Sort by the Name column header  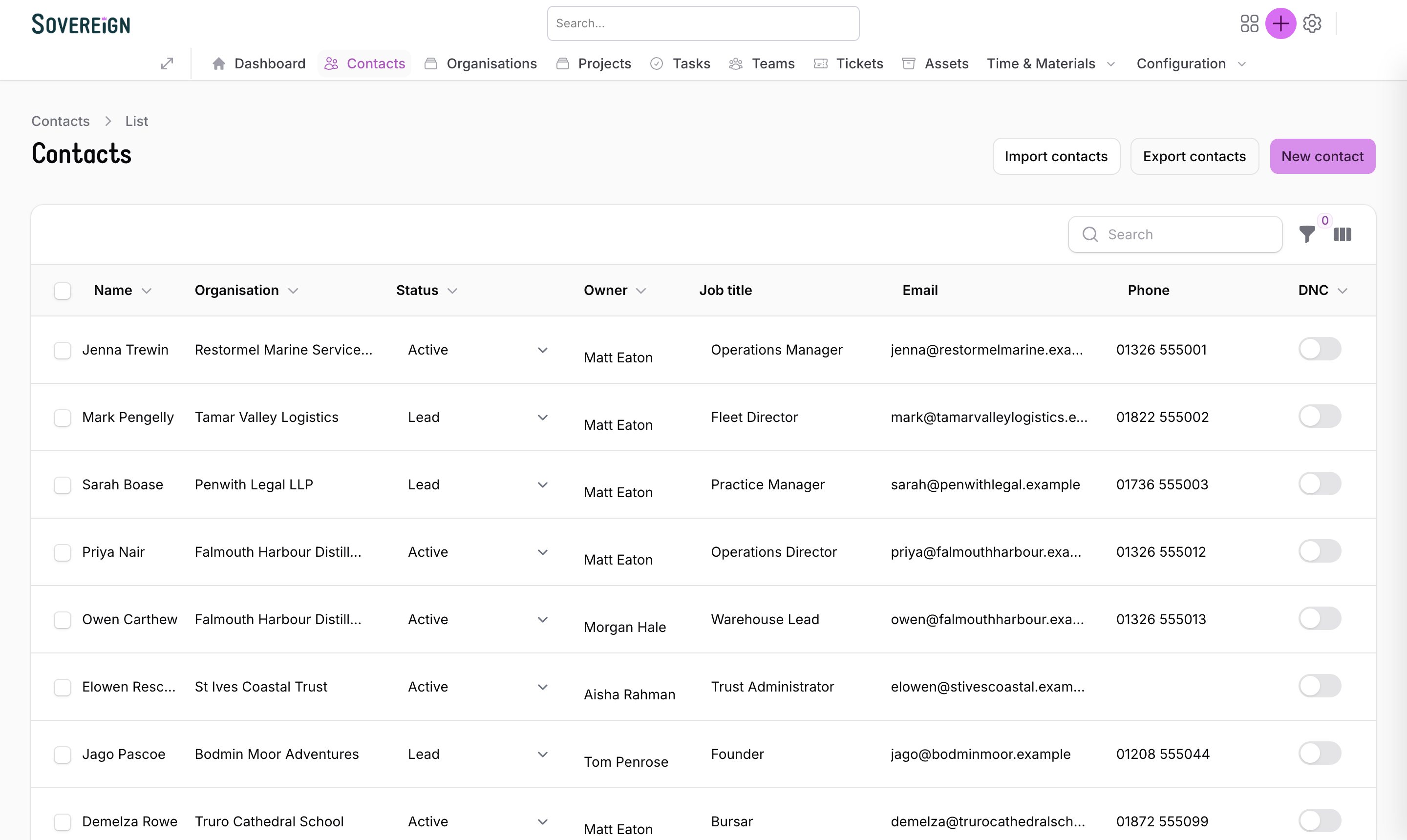(x=122, y=291)
